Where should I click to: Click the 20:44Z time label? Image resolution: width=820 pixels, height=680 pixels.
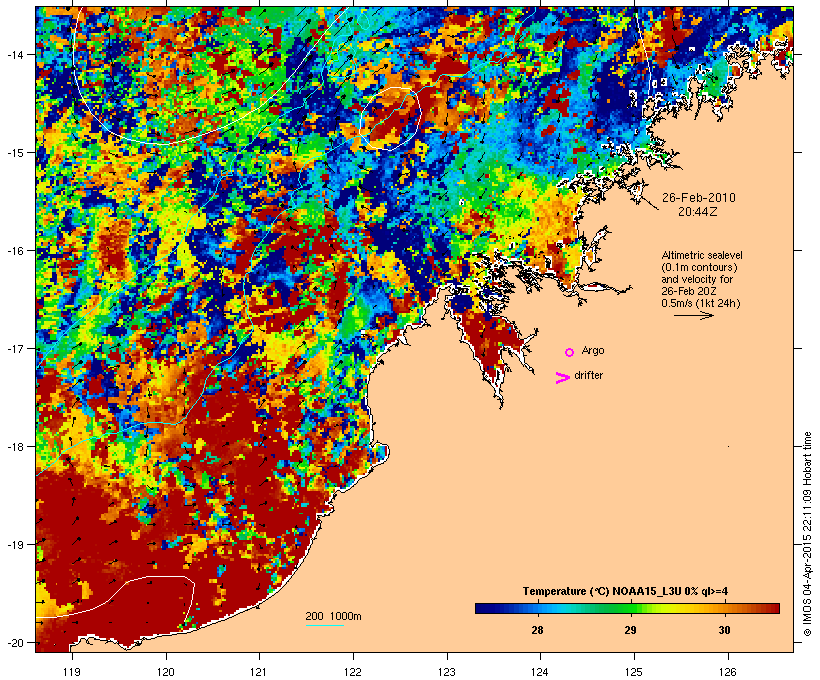[698, 212]
